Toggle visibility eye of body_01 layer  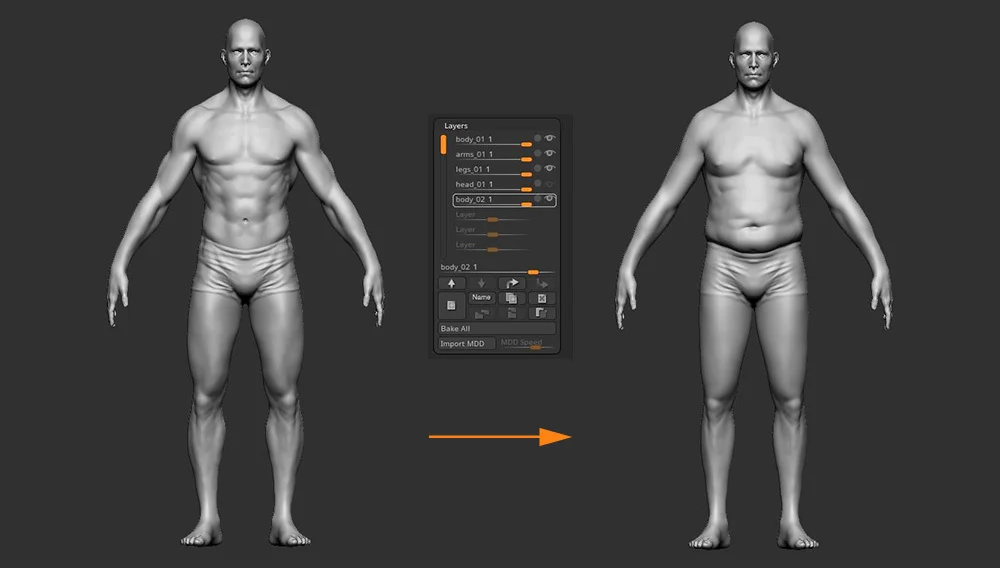[550, 138]
